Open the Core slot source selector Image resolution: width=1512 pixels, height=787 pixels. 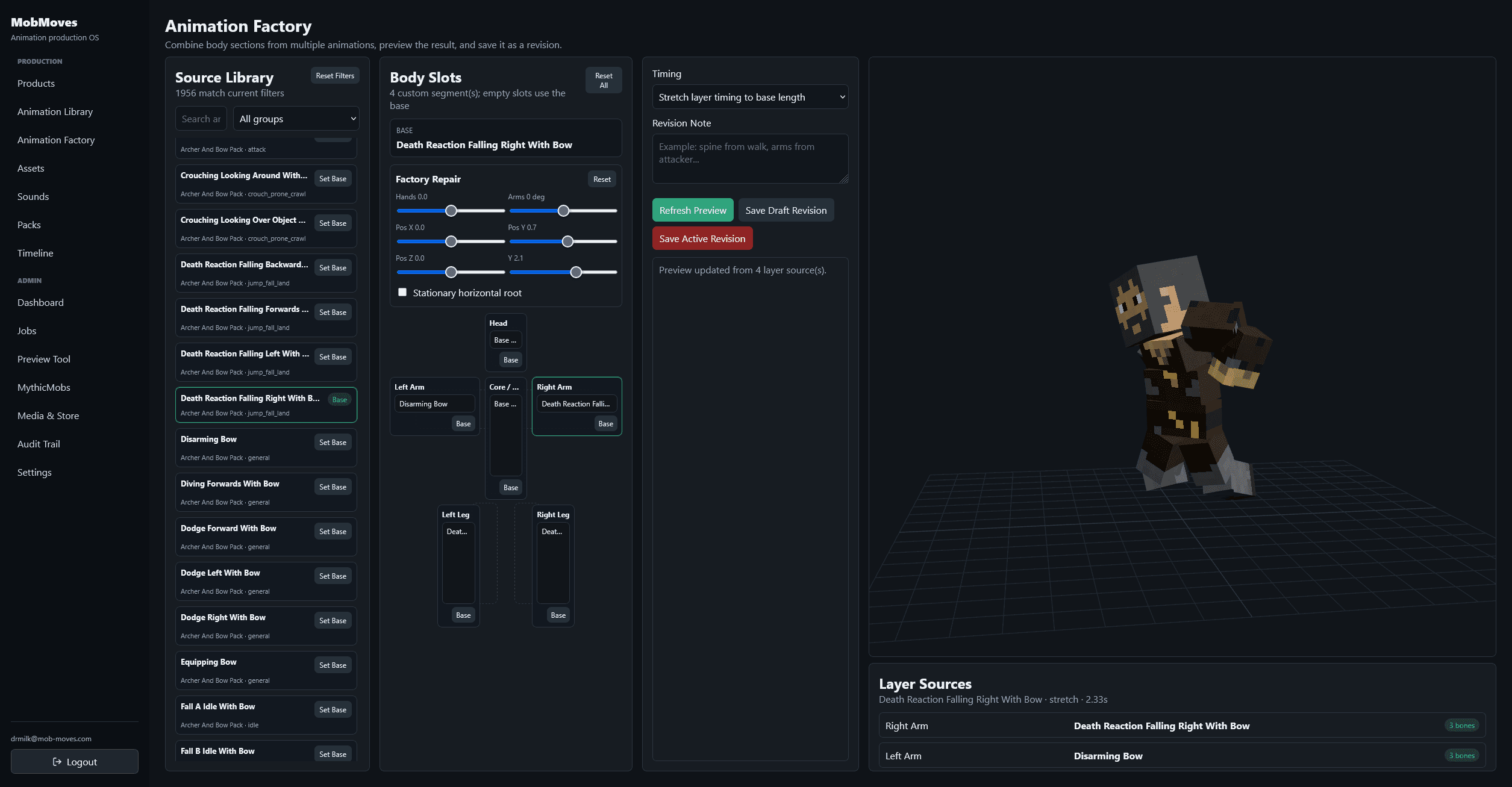505,435
